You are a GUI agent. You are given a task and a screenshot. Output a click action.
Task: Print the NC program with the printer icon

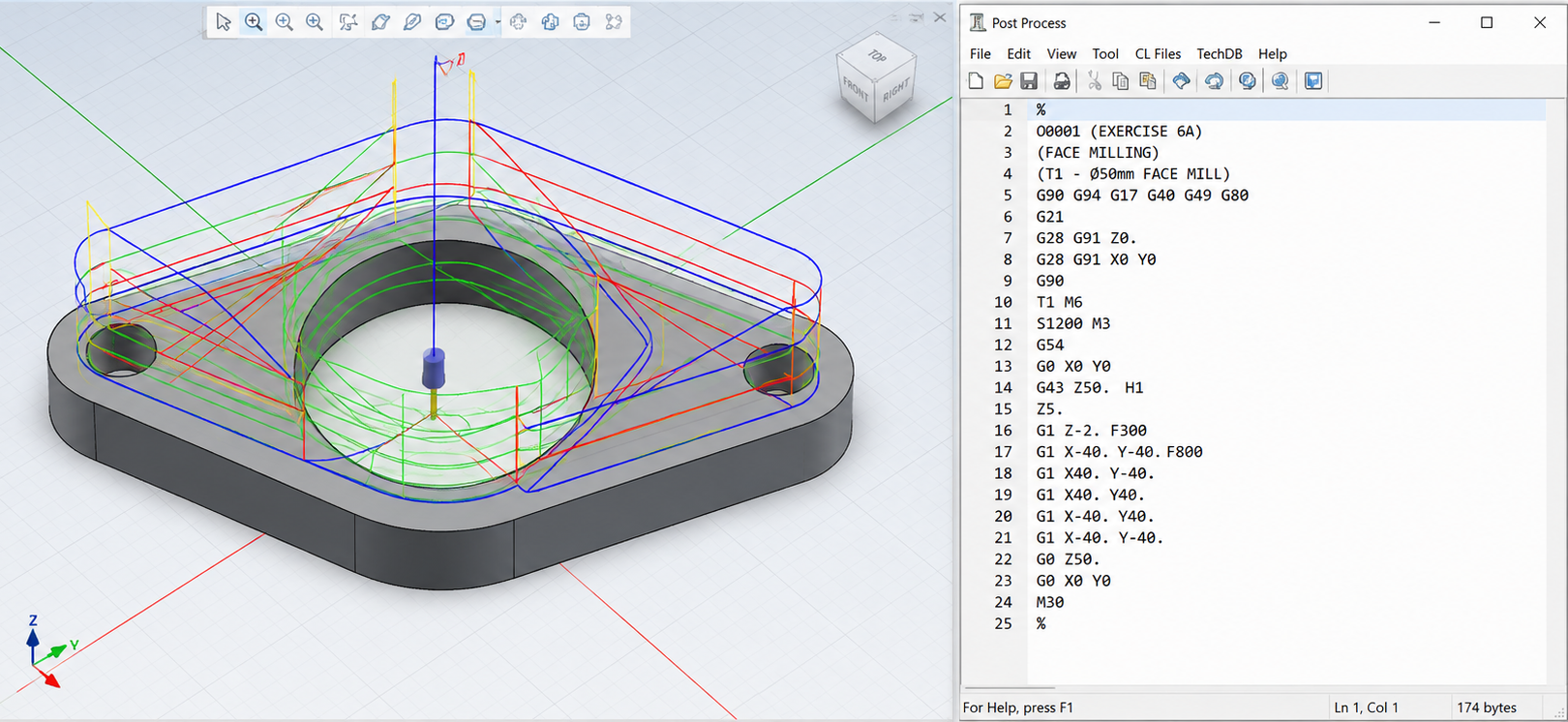click(1062, 81)
